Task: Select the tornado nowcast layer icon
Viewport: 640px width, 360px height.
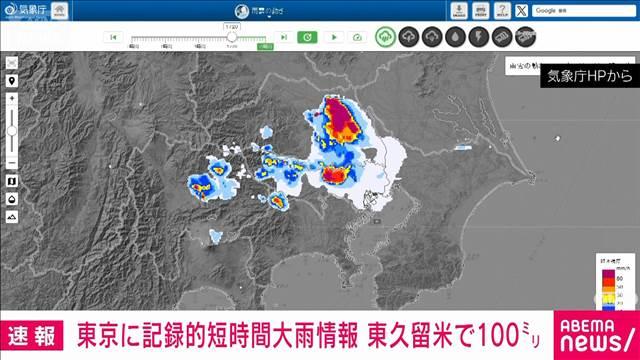Action: (502, 37)
